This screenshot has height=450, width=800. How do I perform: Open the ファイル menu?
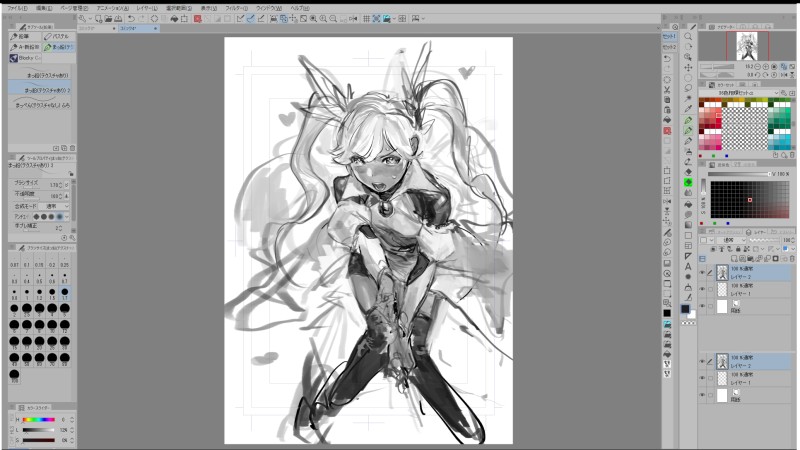coord(17,8)
